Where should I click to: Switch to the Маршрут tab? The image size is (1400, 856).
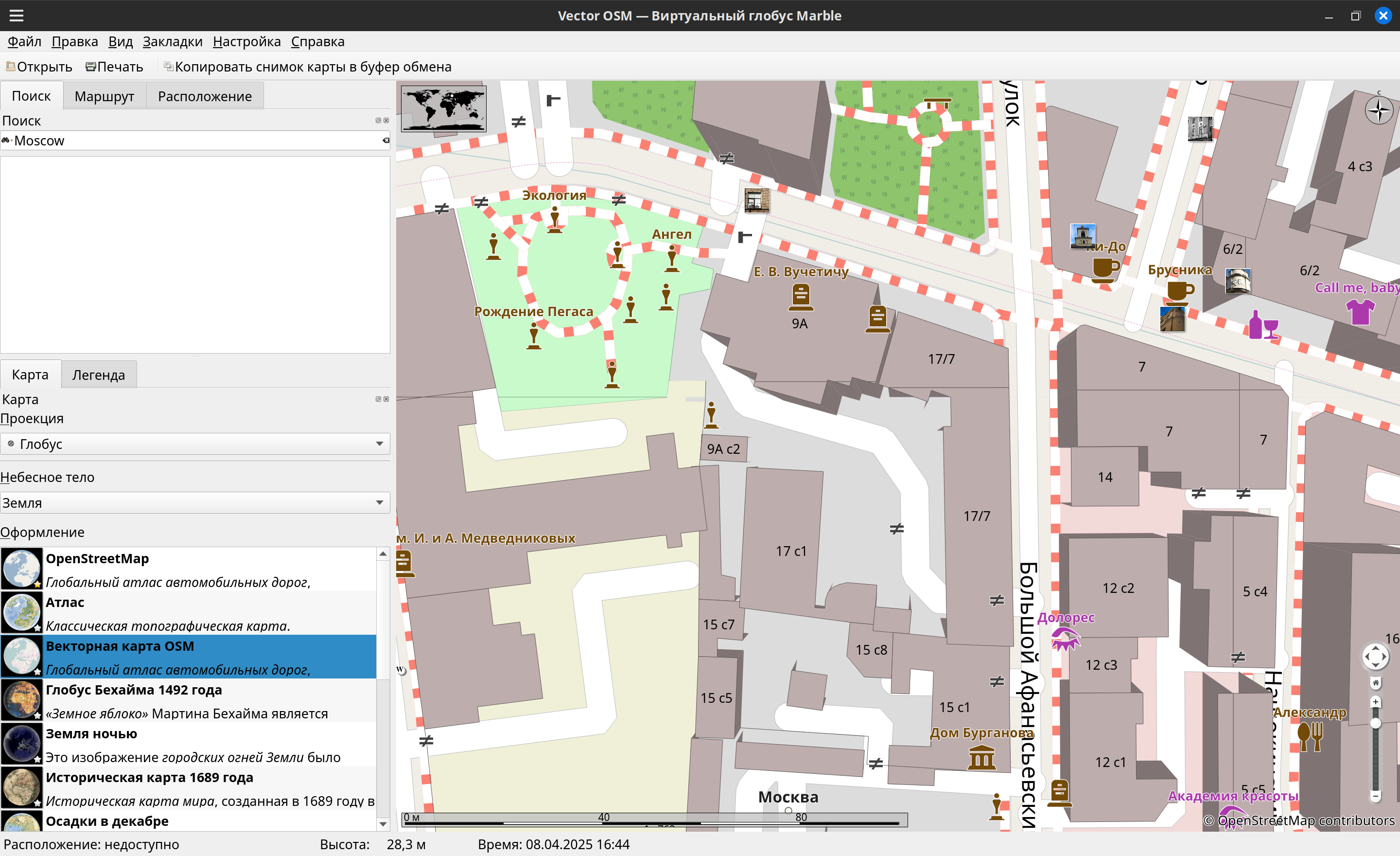(105, 96)
